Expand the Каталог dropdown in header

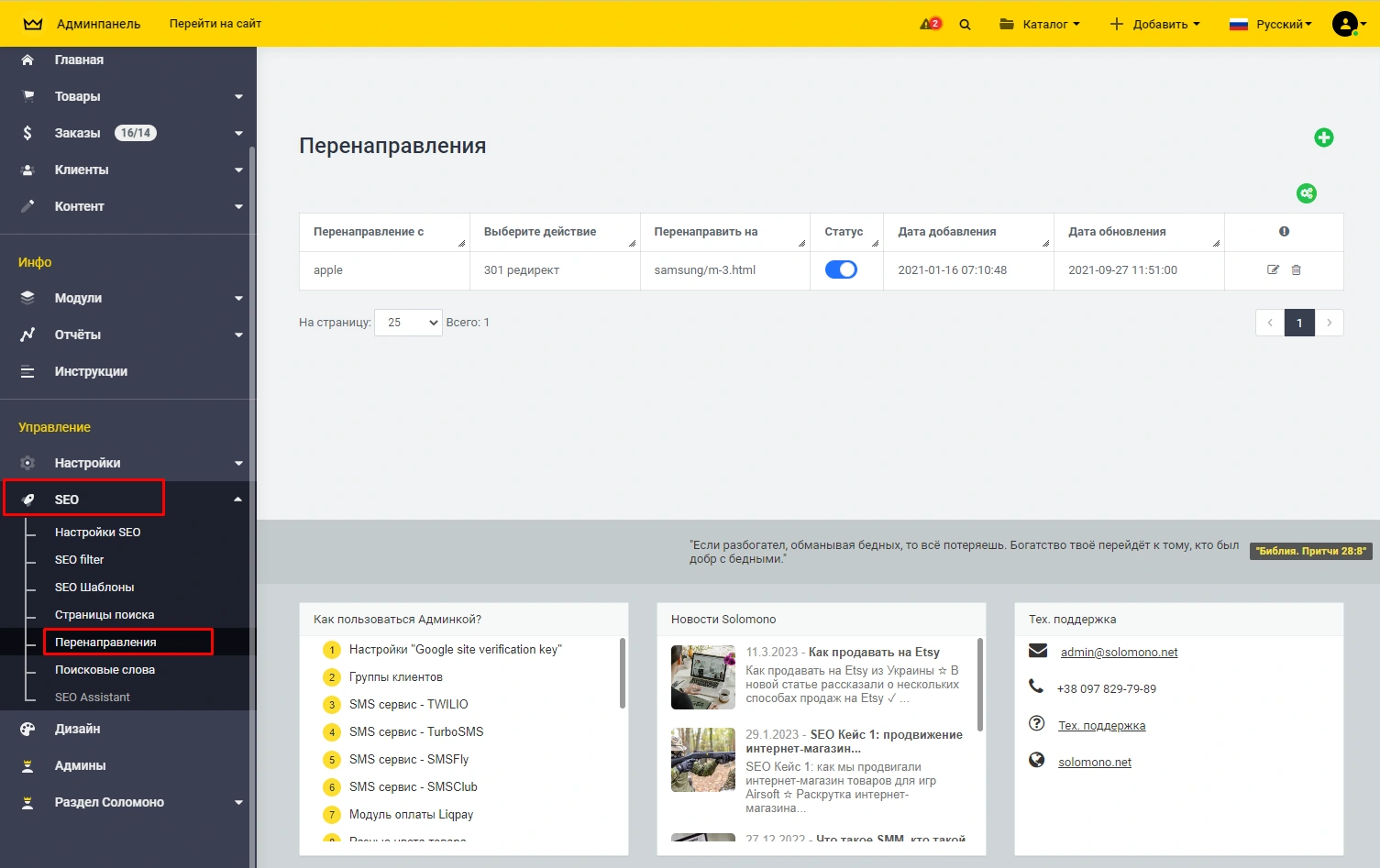[x=1040, y=25]
